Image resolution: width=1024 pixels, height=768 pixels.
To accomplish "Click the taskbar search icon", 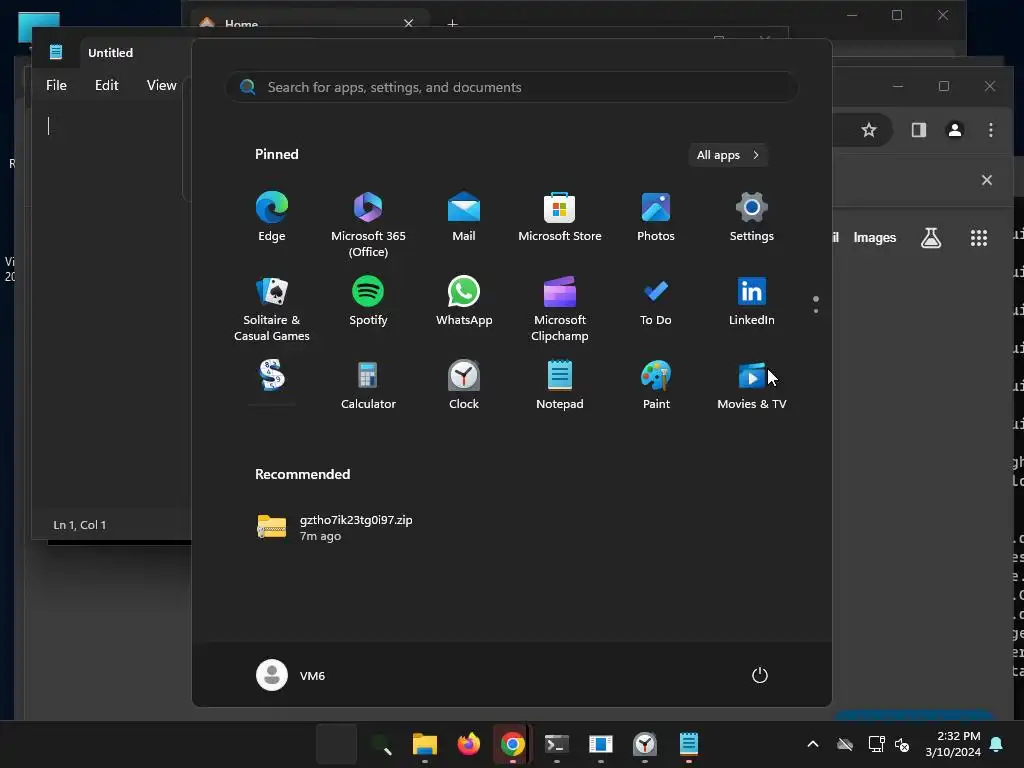I will coord(381,744).
